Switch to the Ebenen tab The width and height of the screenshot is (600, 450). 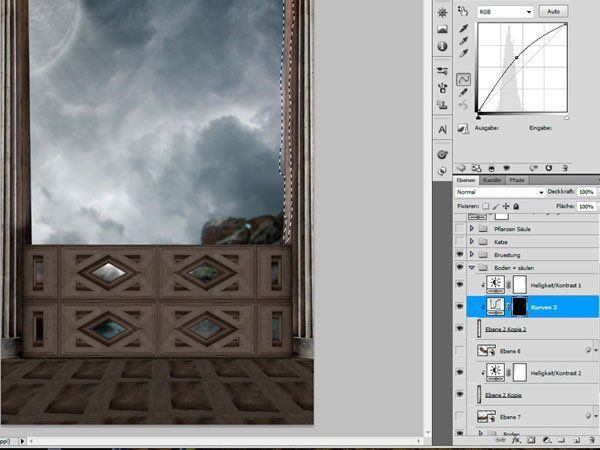[466, 180]
